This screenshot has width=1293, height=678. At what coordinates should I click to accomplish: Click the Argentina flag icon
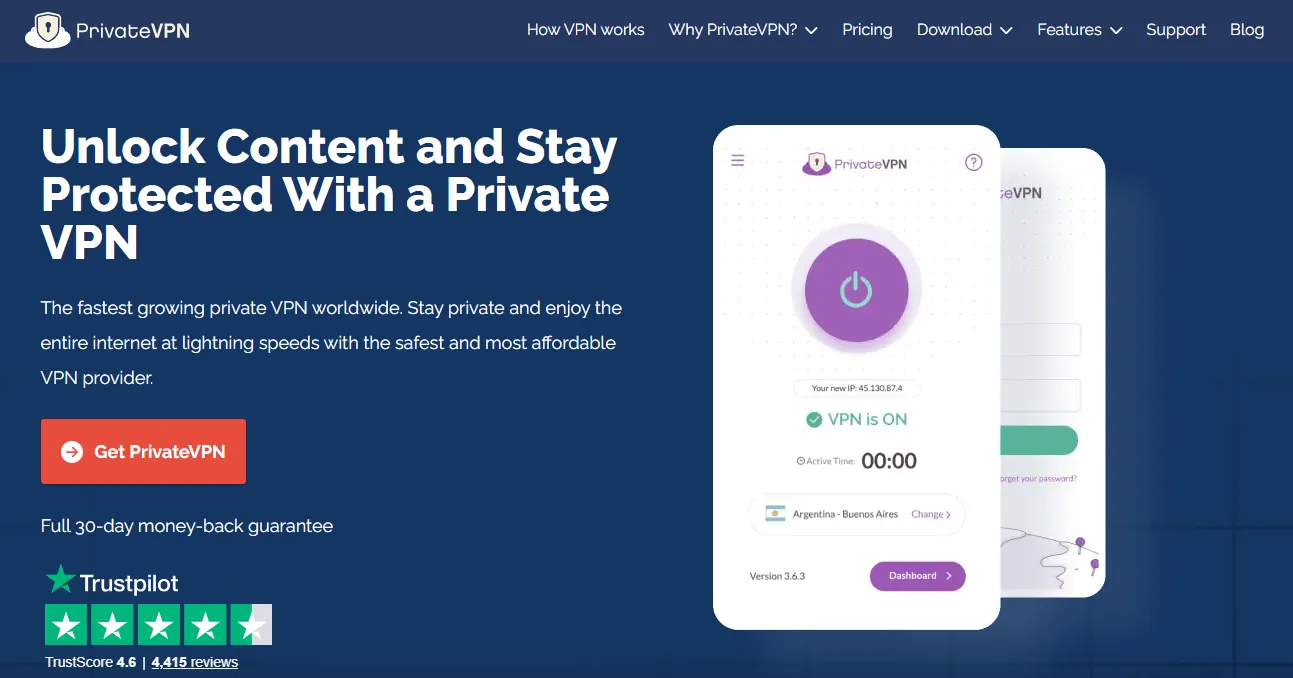coord(775,514)
